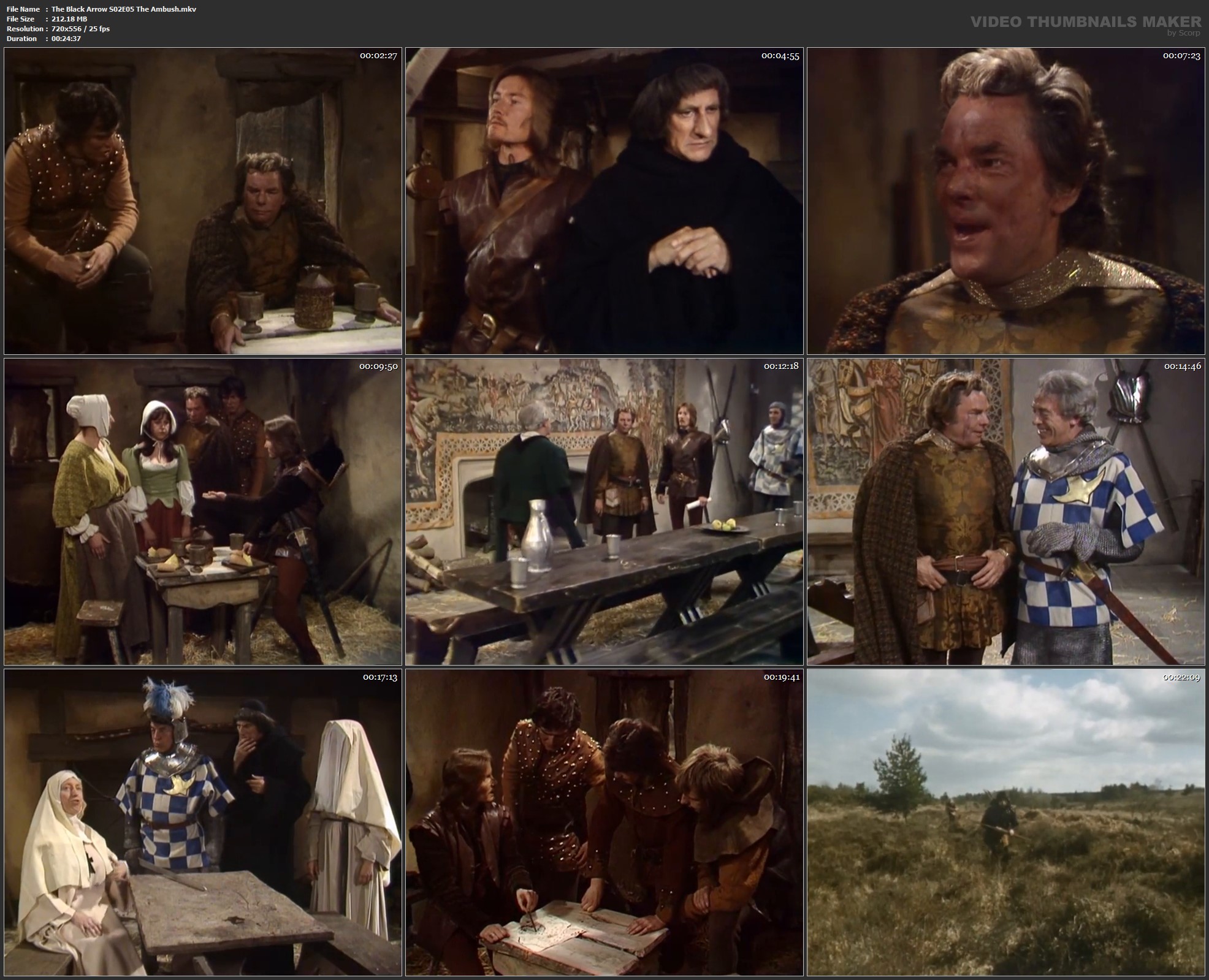
Task: Click the thumbnail with women in bonnets
Action: (x=202, y=512)
